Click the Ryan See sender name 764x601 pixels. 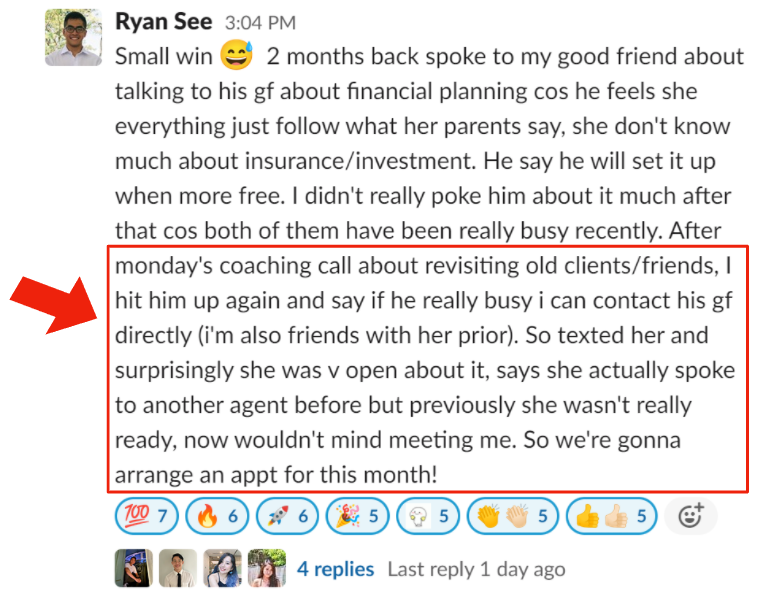(x=164, y=22)
